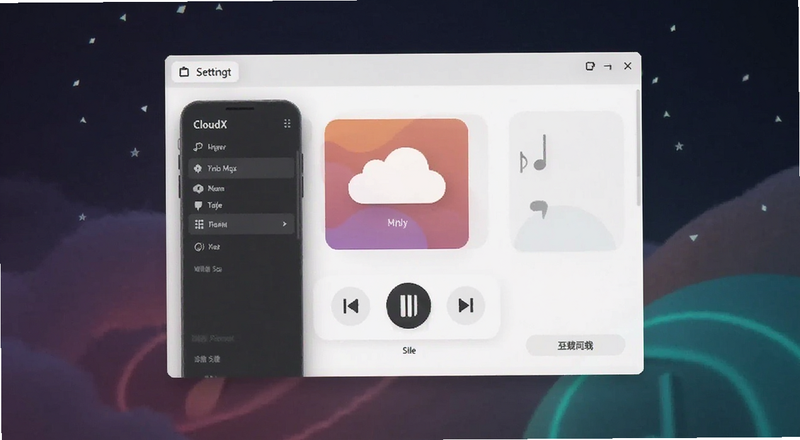
Task: Click the clipboard icon in the Settingt tab
Action: click(x=184, y=72)
